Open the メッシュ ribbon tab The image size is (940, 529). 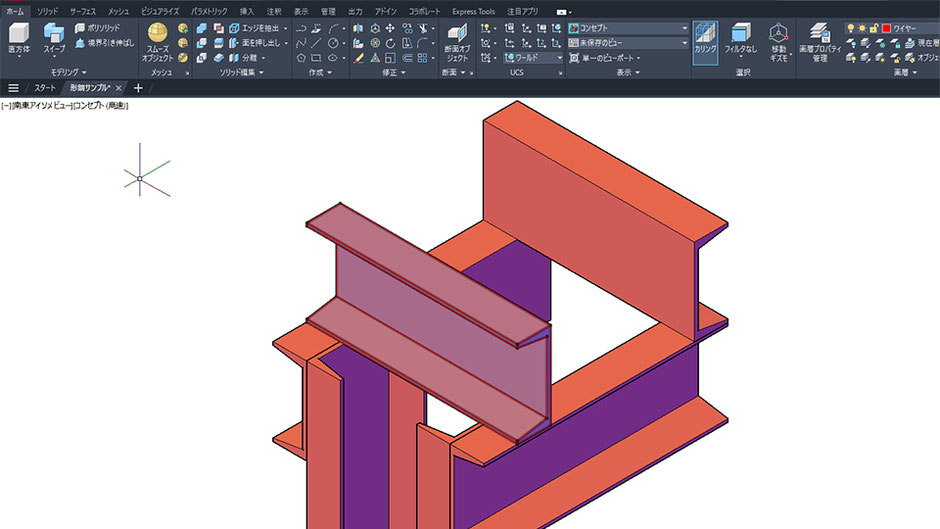pyautogui.click(x=118, y=11)
